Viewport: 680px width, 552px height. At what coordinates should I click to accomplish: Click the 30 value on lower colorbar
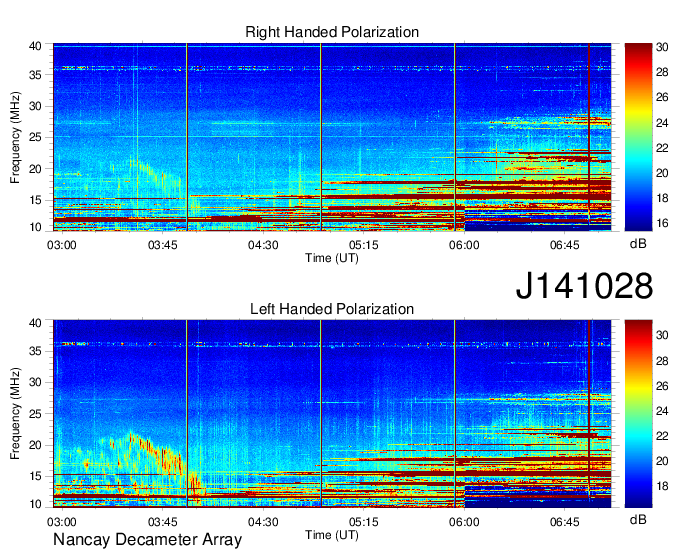(662, 335)
